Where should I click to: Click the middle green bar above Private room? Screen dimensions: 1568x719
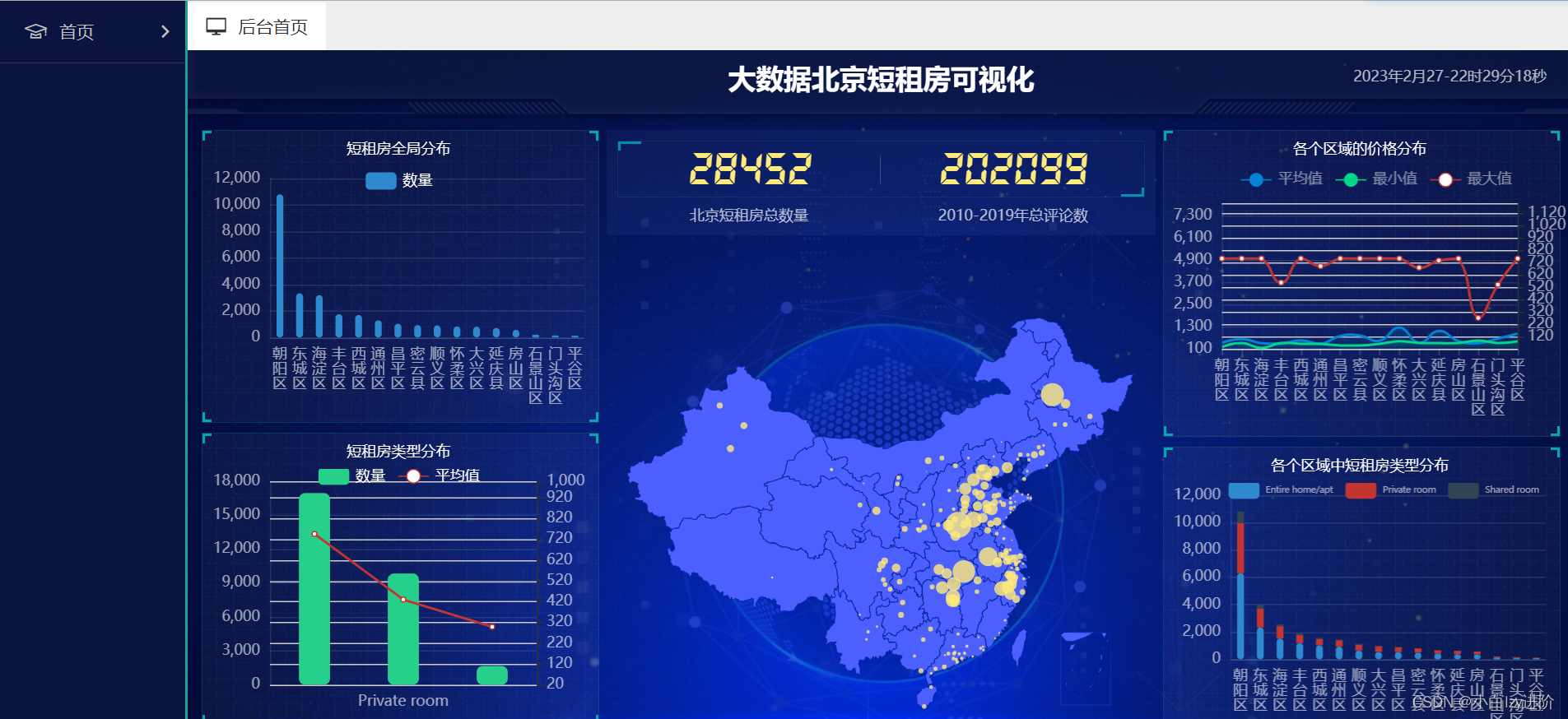tap(403, 629)
